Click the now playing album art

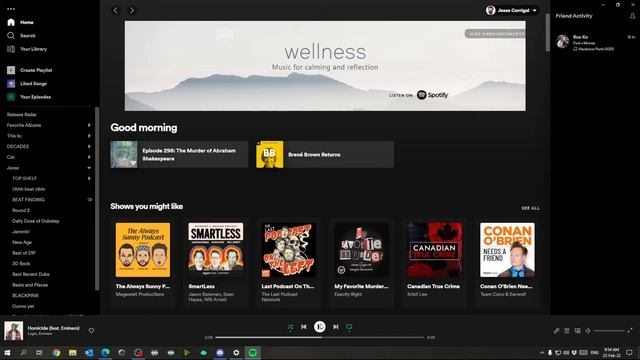point(13,331)
